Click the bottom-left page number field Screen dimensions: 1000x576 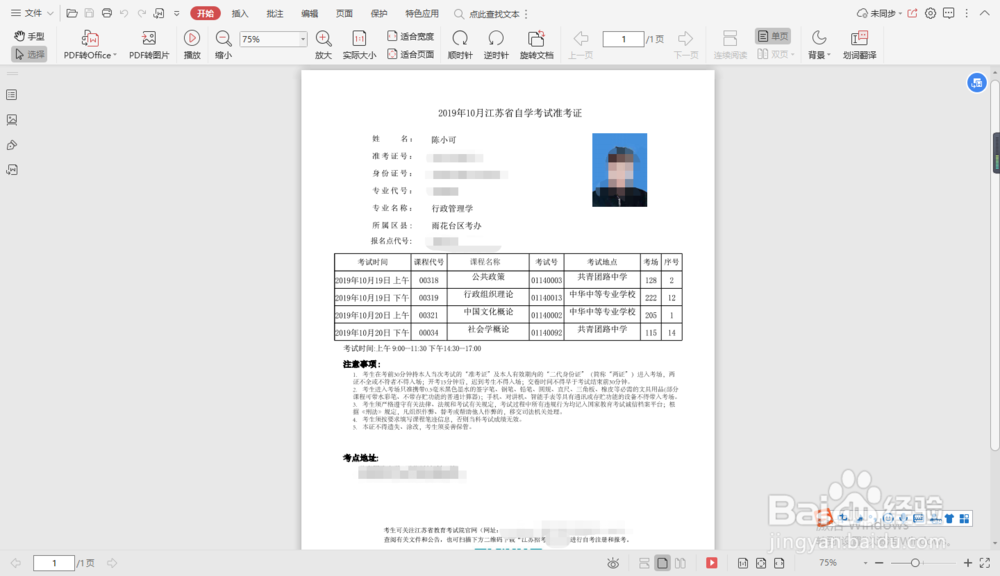54,563
